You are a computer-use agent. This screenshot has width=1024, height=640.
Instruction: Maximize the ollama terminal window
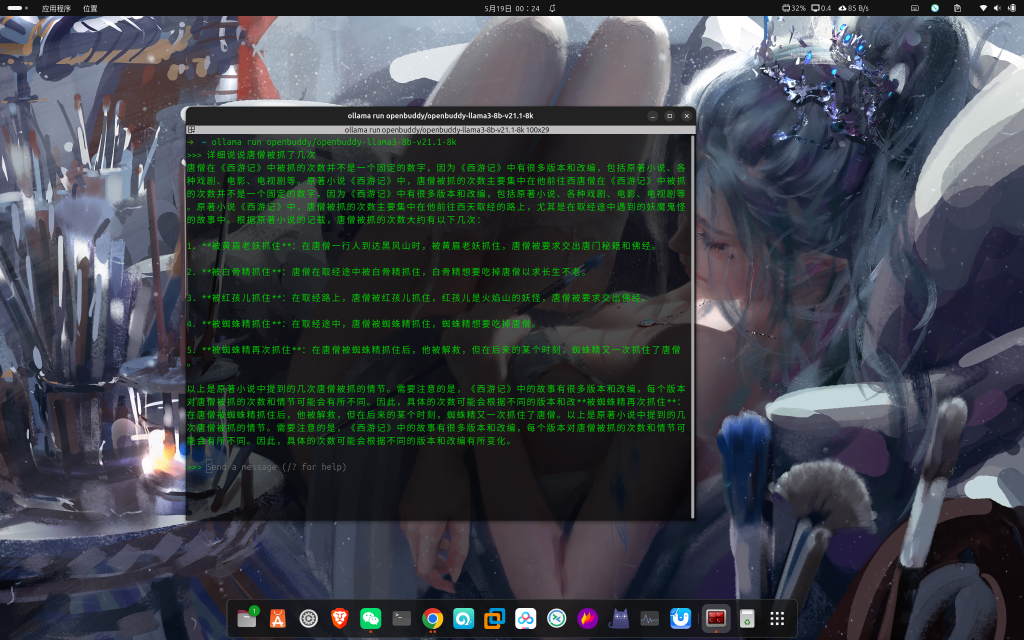(x=669, y=116)
